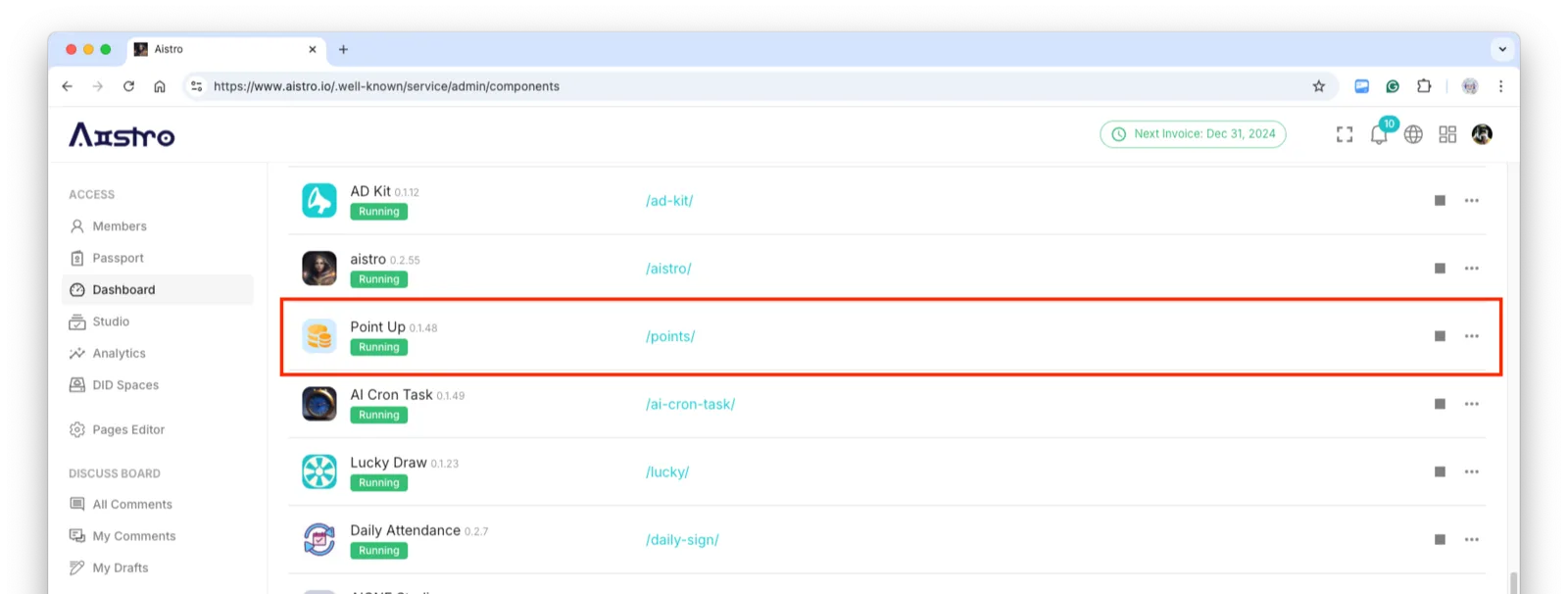Click the aistro app icon

coord(319,268)
